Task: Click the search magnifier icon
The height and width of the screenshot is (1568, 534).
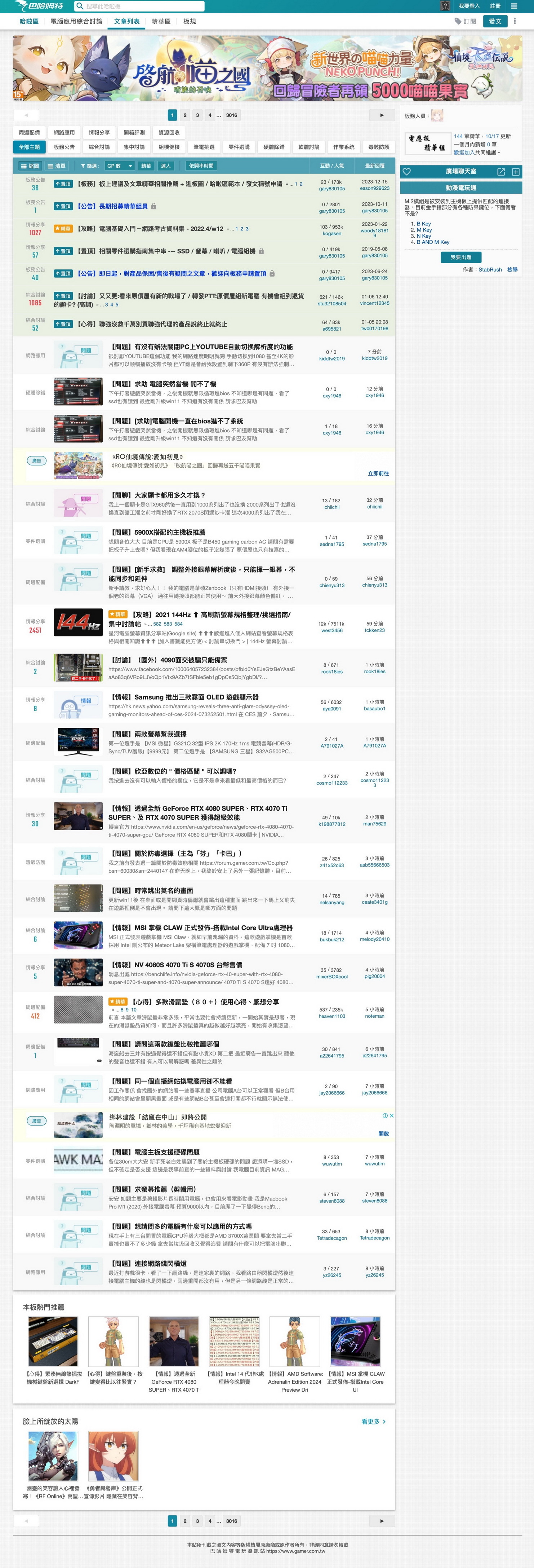Action: click(x=80, y=6)
